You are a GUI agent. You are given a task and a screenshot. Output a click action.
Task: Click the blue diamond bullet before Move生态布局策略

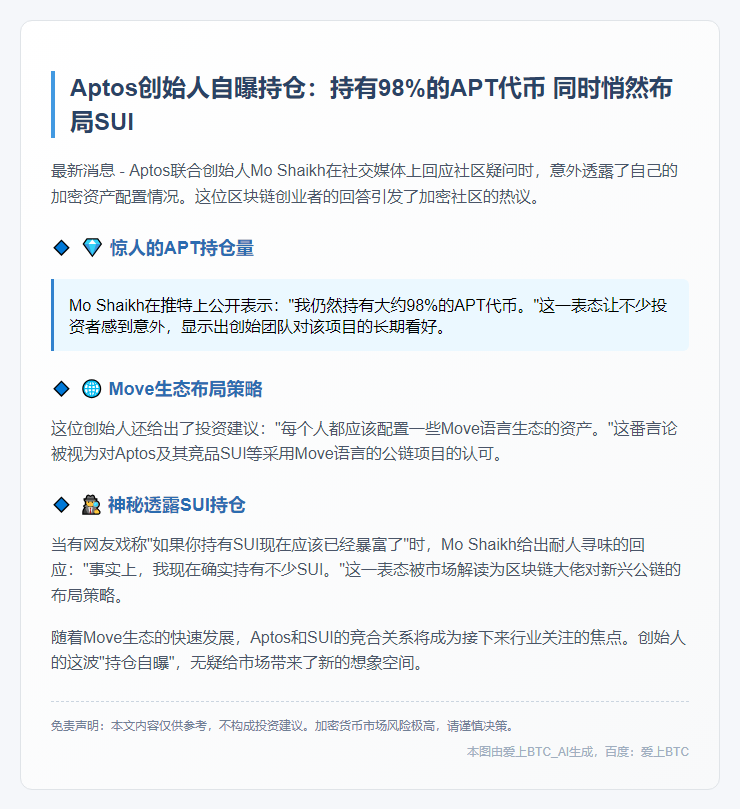pyautogui.click(x=61, y=389)
